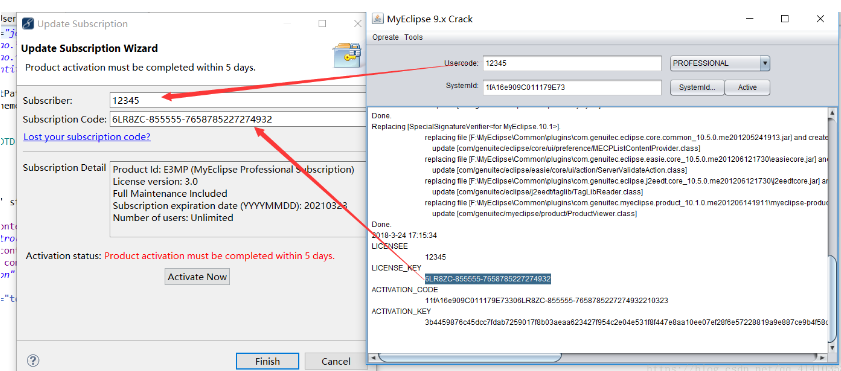
Task: Click the Active button
Action: tap(747, 87)
